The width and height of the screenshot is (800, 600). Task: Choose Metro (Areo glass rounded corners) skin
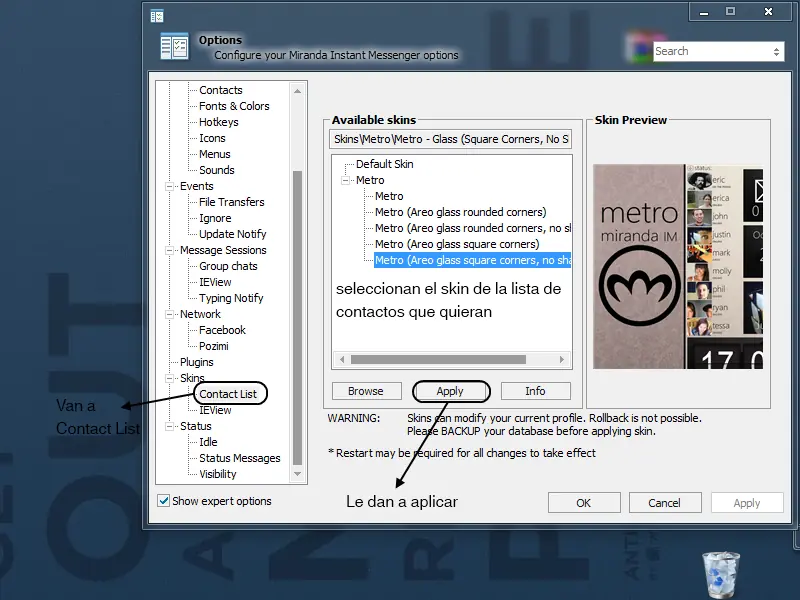click(460, 212)
